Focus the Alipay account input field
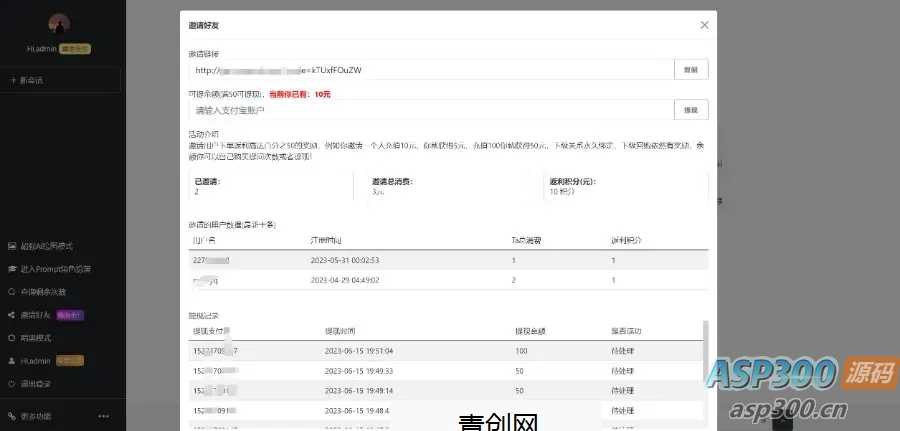Image resolution: width=900 pixels, height=431 pixels. point(431,110)
